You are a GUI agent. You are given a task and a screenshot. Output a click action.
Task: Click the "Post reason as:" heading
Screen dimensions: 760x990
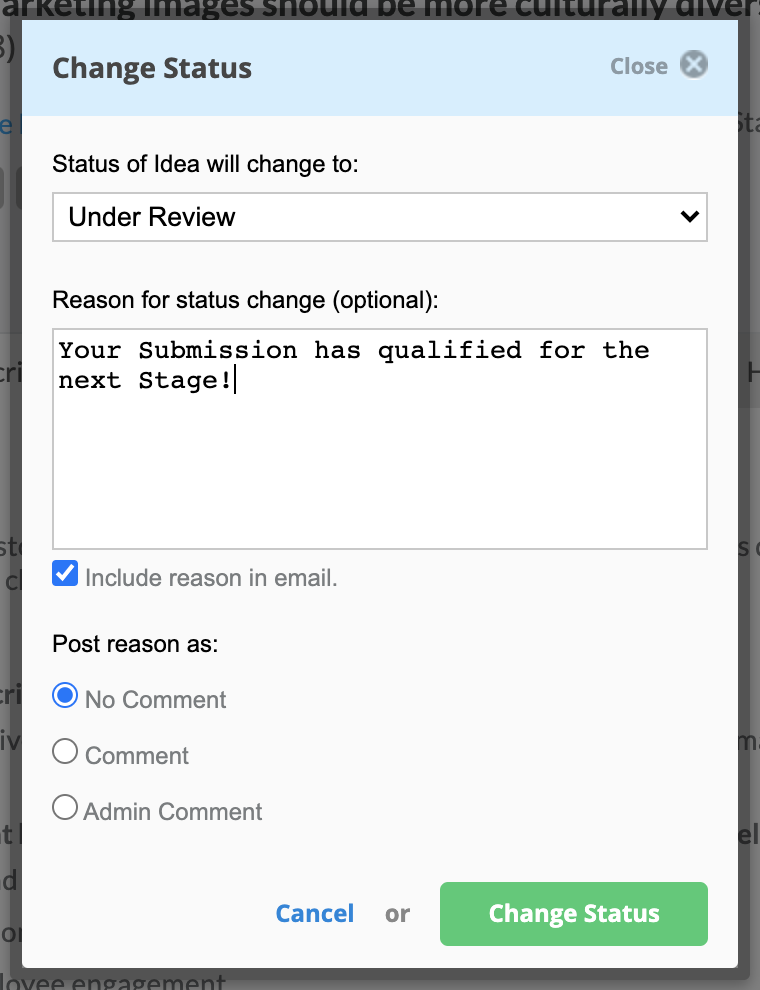click(135, 644)
